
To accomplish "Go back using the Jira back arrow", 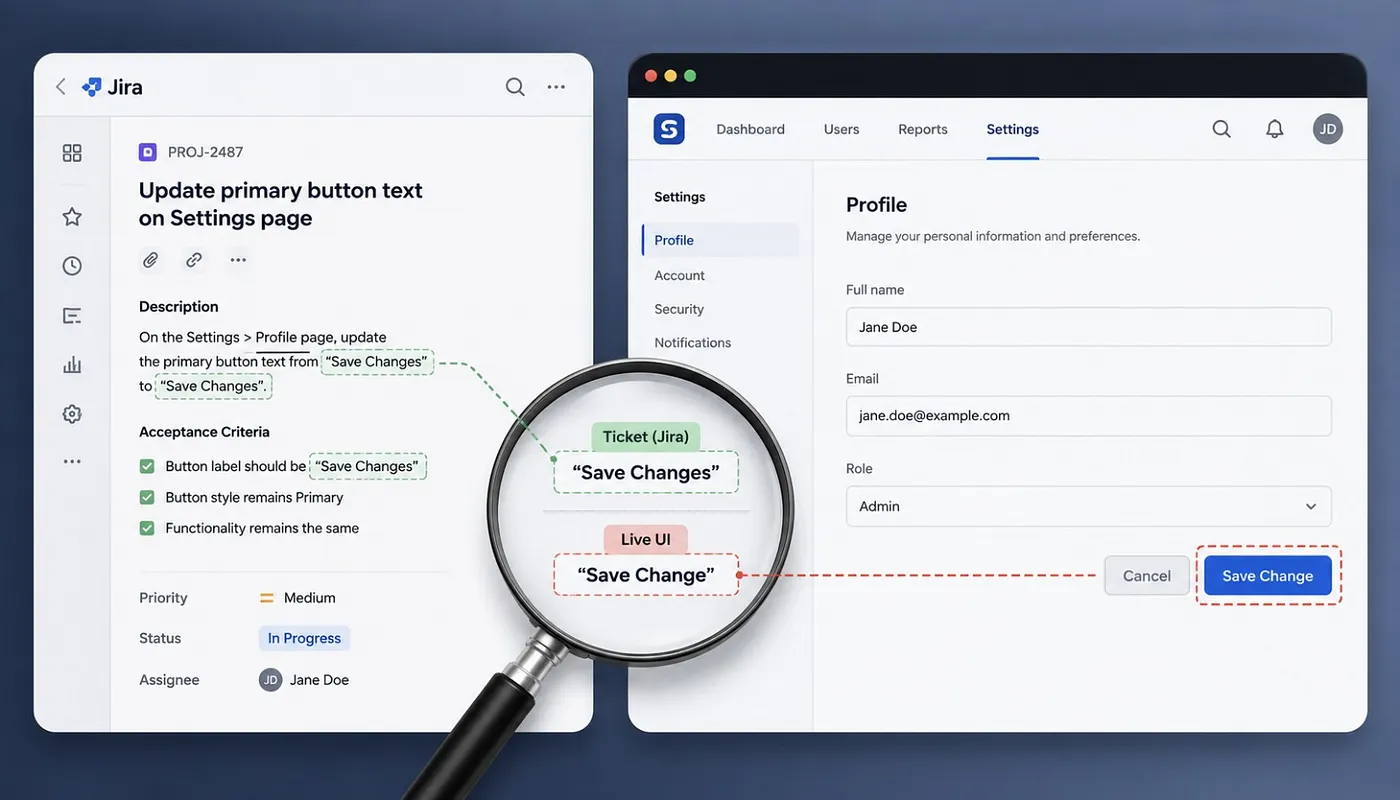I will click(60, 87).
